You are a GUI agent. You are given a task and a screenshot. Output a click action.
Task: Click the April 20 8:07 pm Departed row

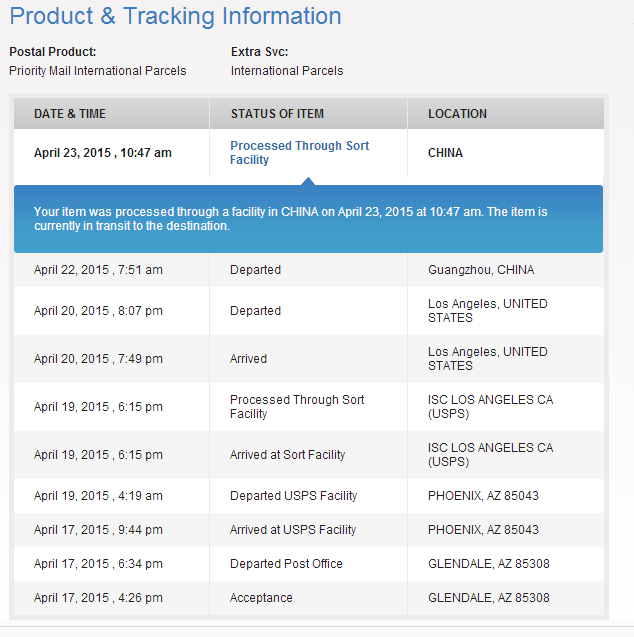pyautogui.click(x=309, y=311)
